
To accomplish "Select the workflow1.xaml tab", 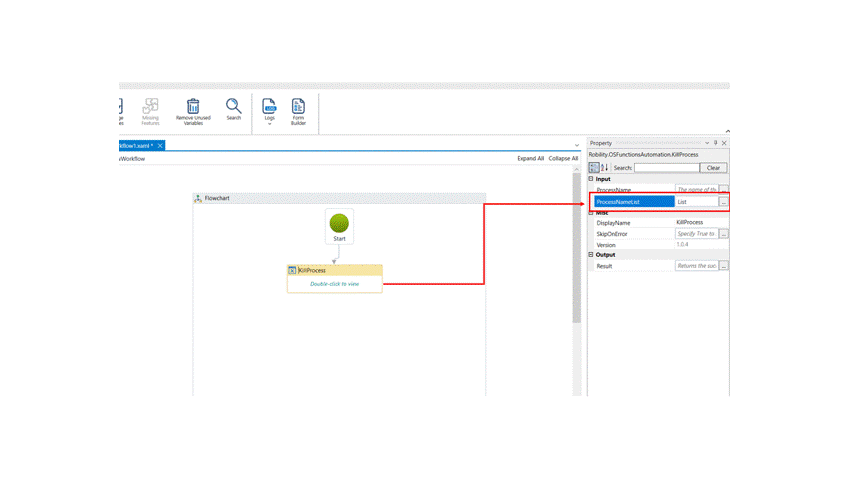I will point(136,146).
